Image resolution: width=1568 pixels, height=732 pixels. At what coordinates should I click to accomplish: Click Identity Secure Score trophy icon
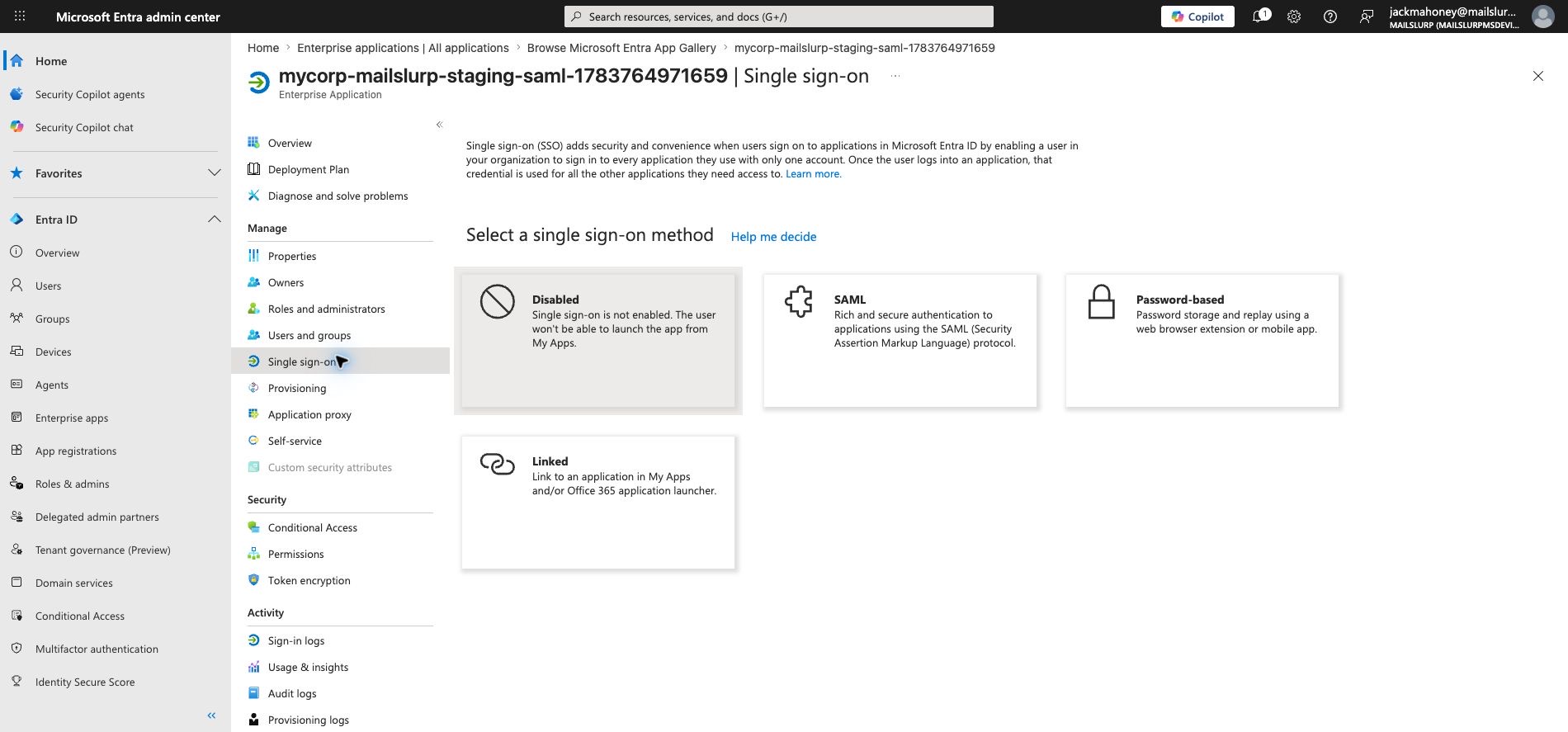pos(17,682)
